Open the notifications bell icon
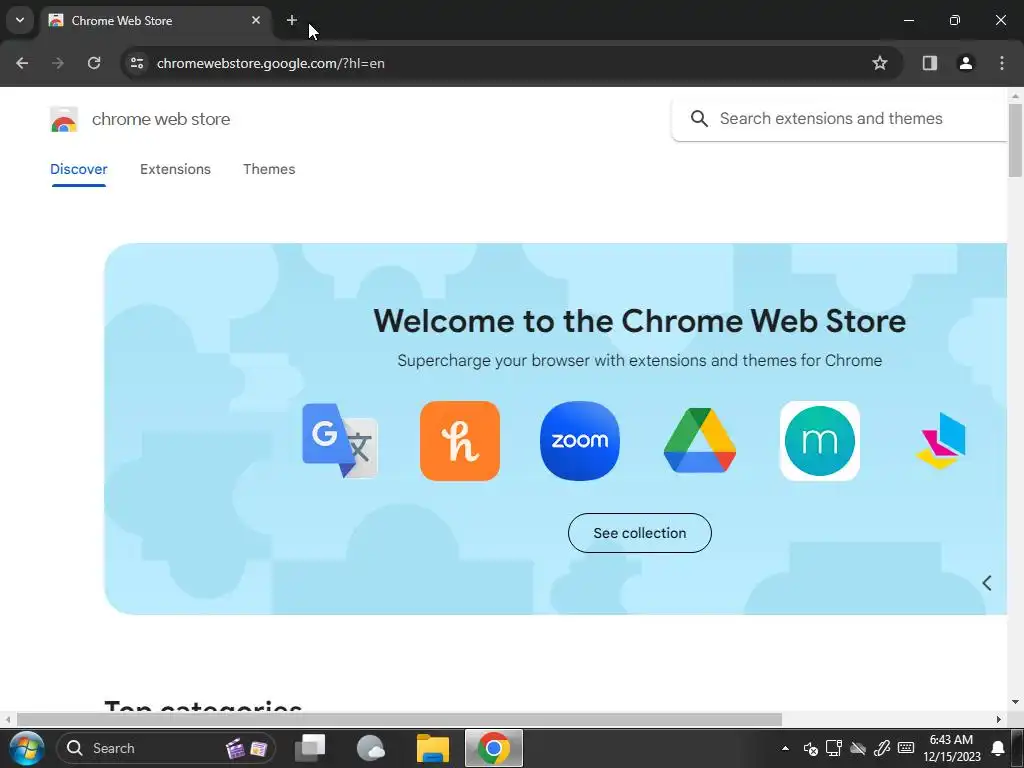The image size is (1024, 768). coord(998,748)
